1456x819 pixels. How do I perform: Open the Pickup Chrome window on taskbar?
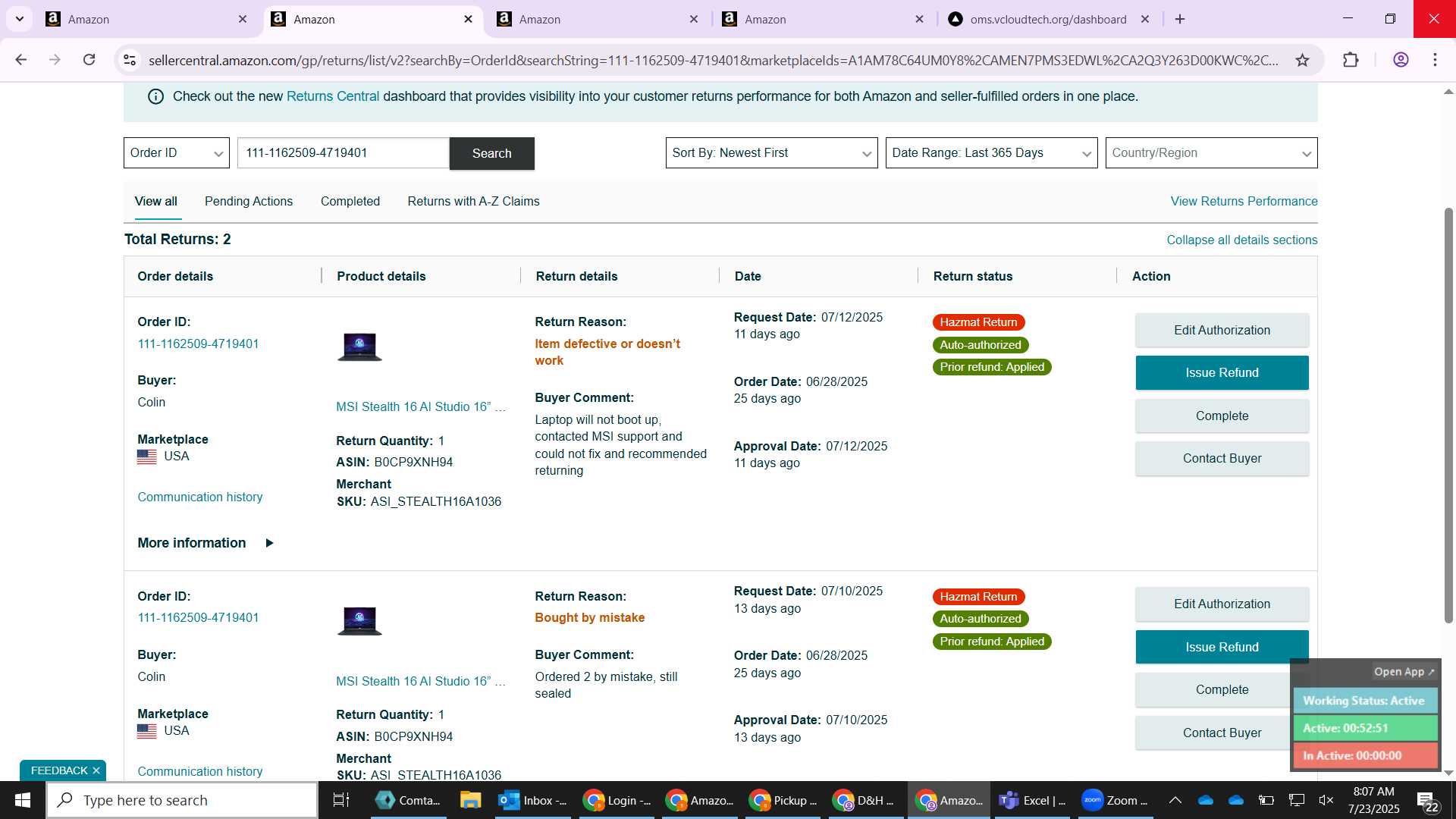pyautogui.click(x=783, y=800)
